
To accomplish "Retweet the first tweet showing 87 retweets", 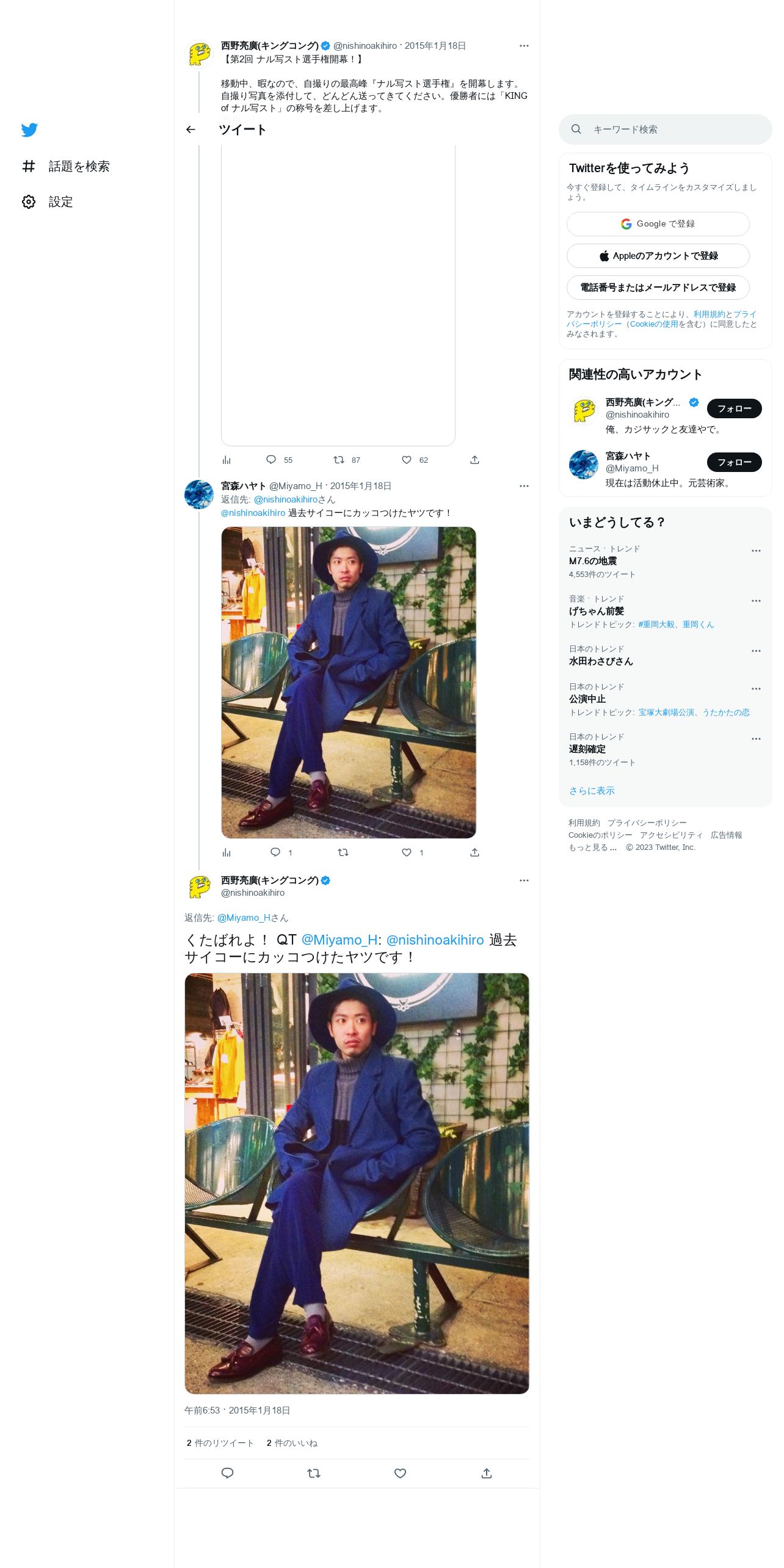I will [x=339, y=460].
